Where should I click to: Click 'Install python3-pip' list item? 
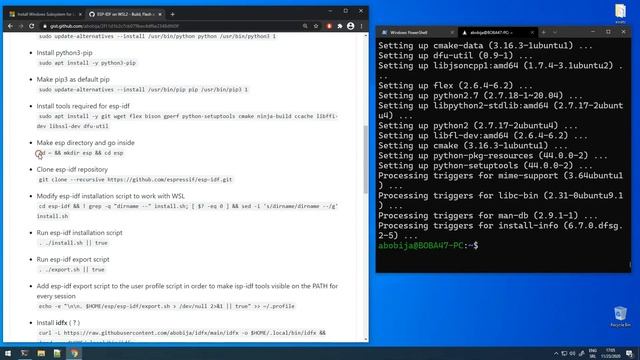click(64, 53)
